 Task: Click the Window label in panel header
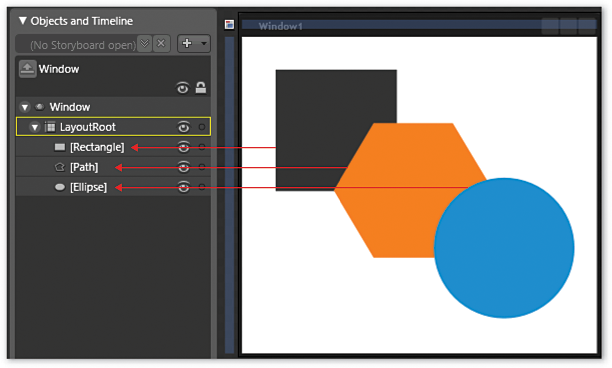pos(59,69)
